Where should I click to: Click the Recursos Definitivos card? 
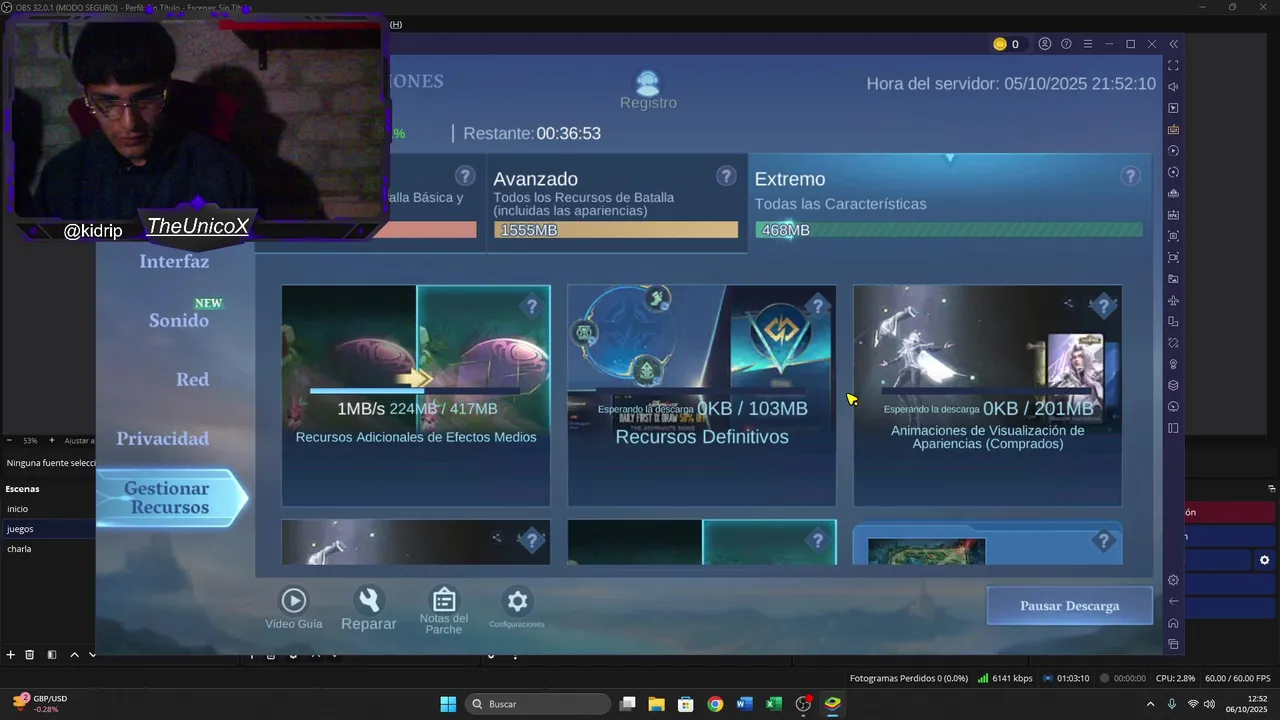pos(702,396)
